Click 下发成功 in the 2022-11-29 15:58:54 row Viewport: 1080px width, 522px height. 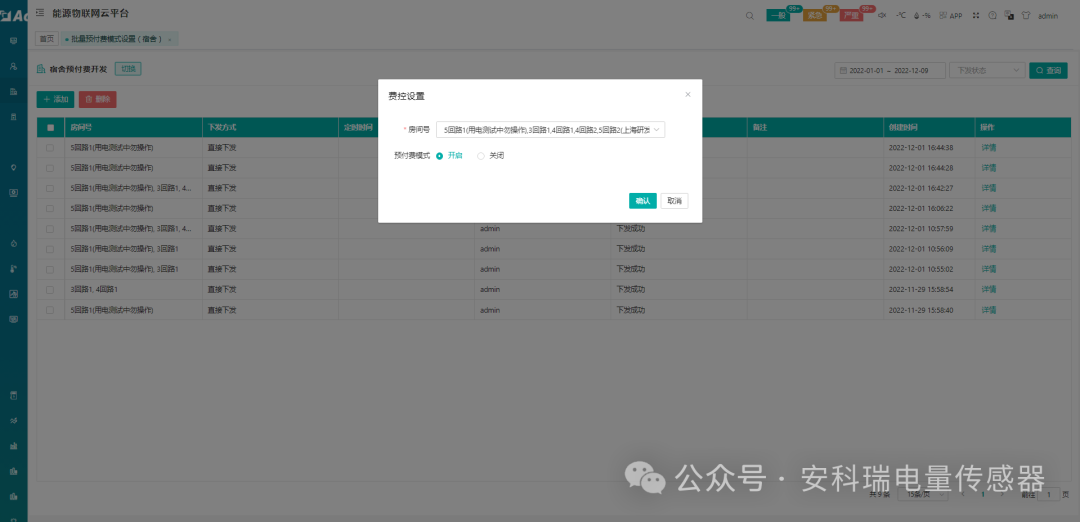[x=630, y=289]
